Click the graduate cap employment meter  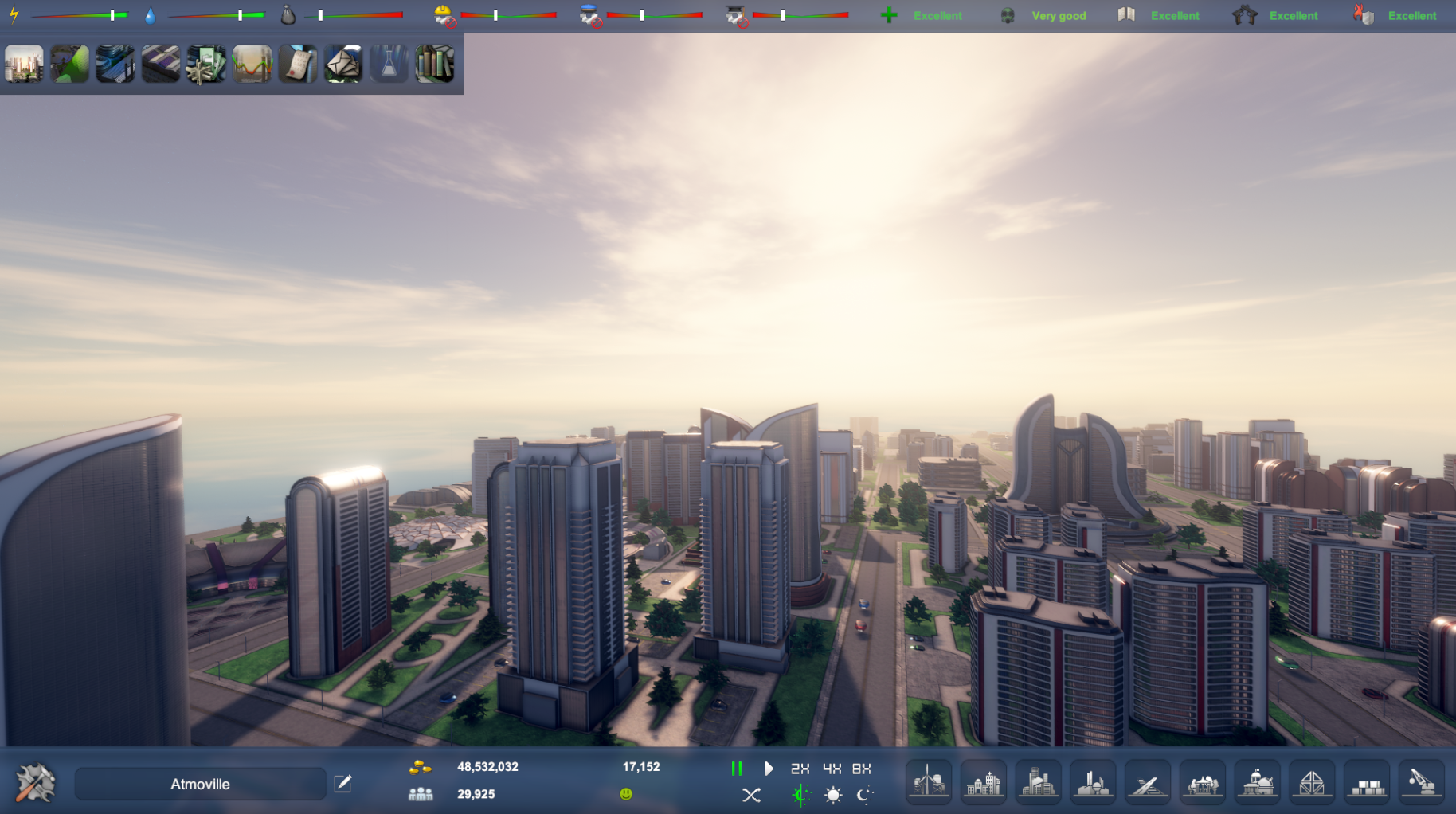pos(787,15)
